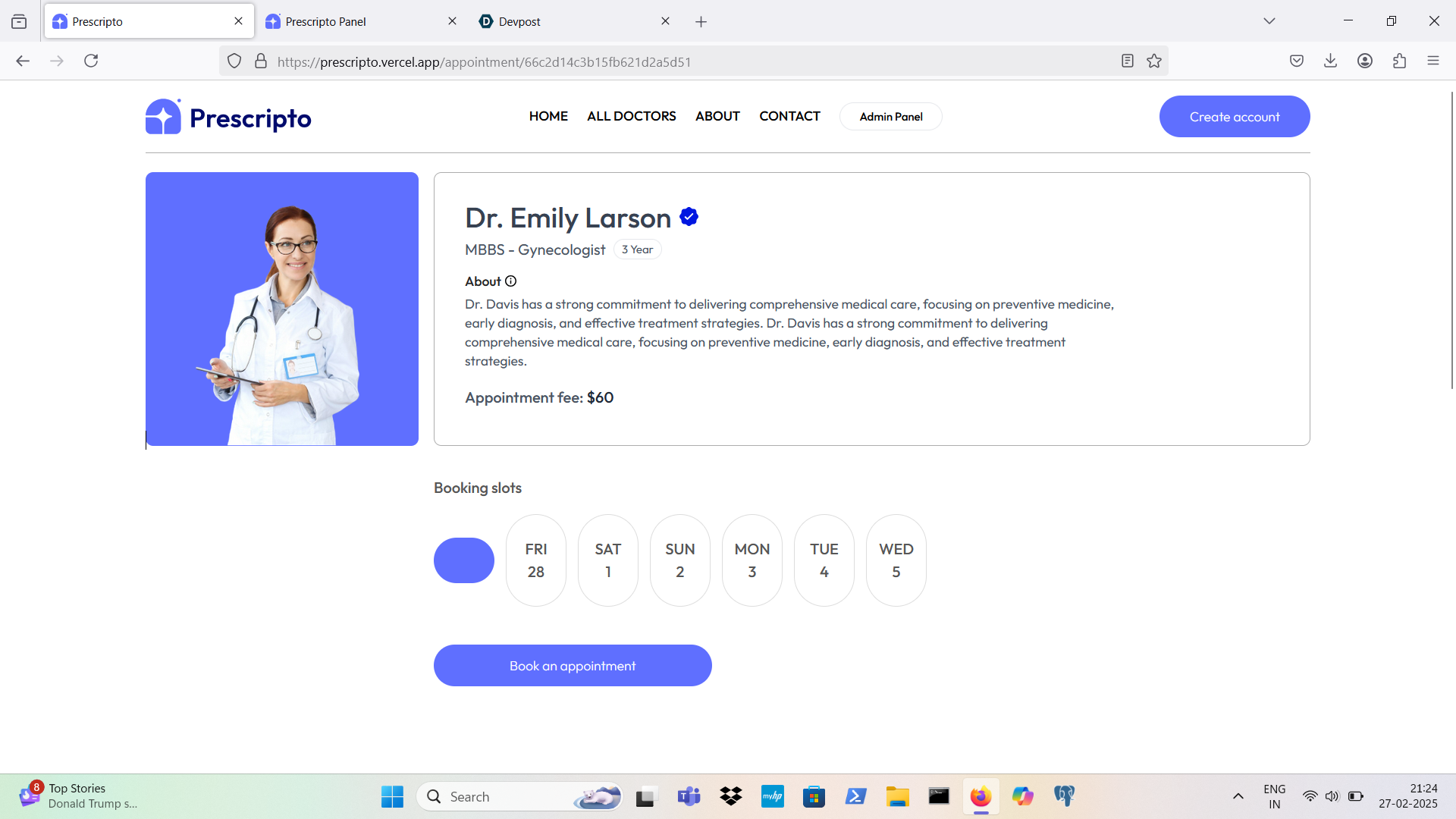Click the Save to Pocket icon
The height and width of the screenshot is (819, 1456).
[1297, 61]
